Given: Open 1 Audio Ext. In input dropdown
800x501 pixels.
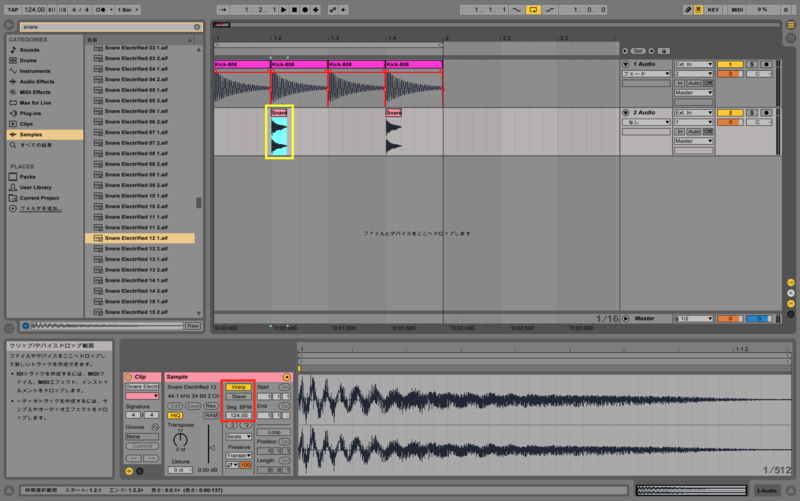Looking at the screenshot, I should click(x=693, y=64).
